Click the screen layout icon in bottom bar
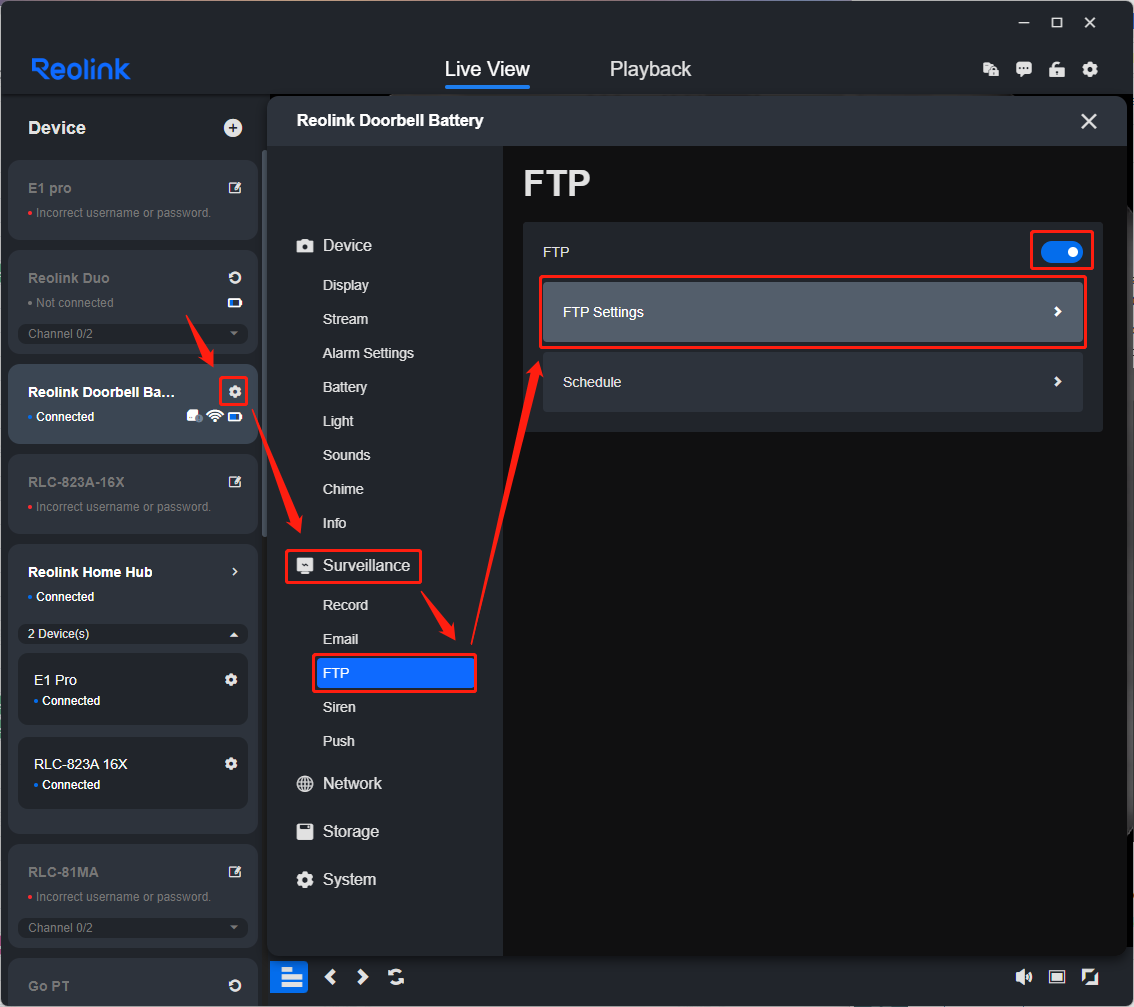 (x=1057, y=977)
